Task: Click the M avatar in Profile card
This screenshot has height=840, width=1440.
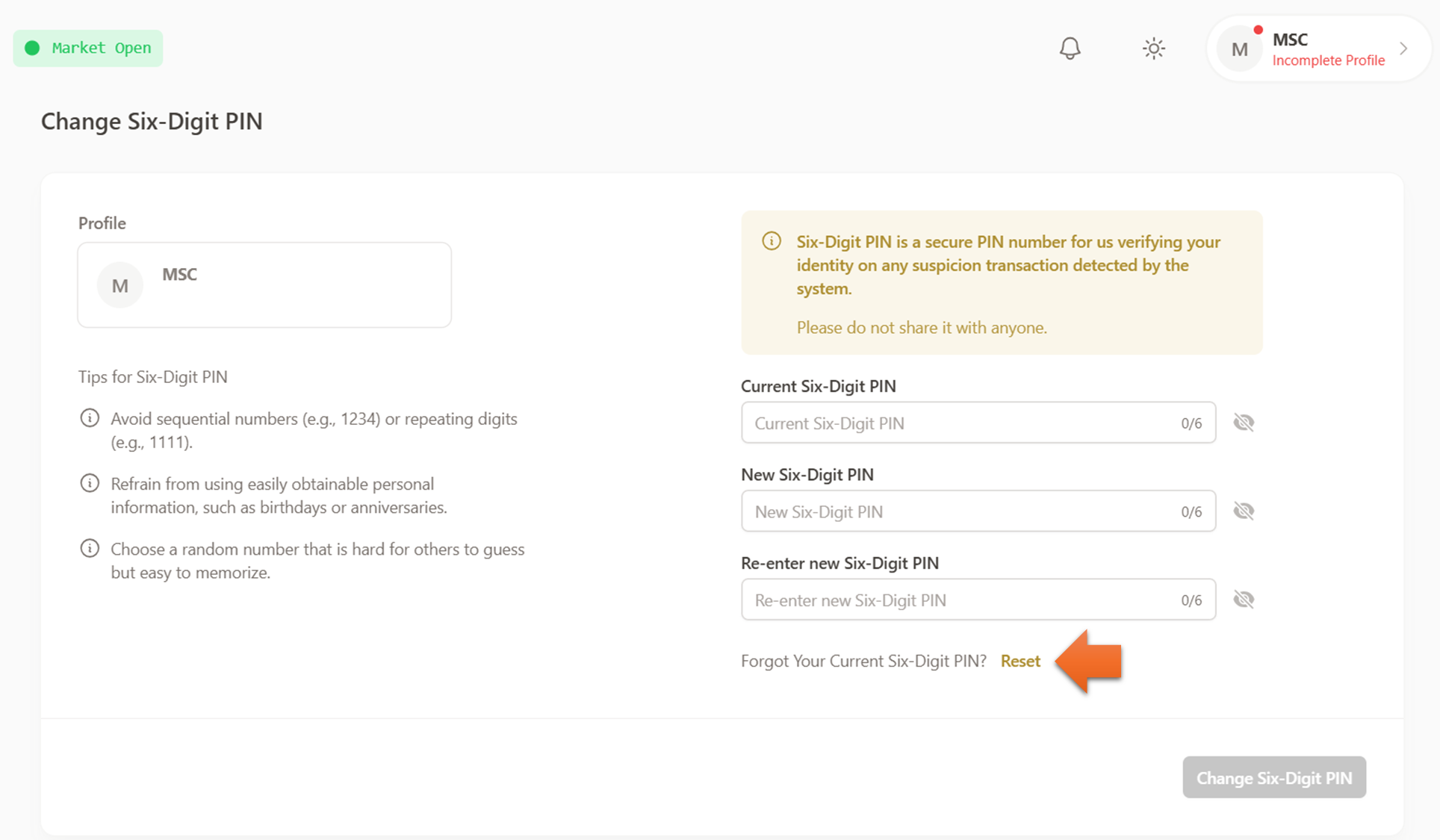Action: 120,285
